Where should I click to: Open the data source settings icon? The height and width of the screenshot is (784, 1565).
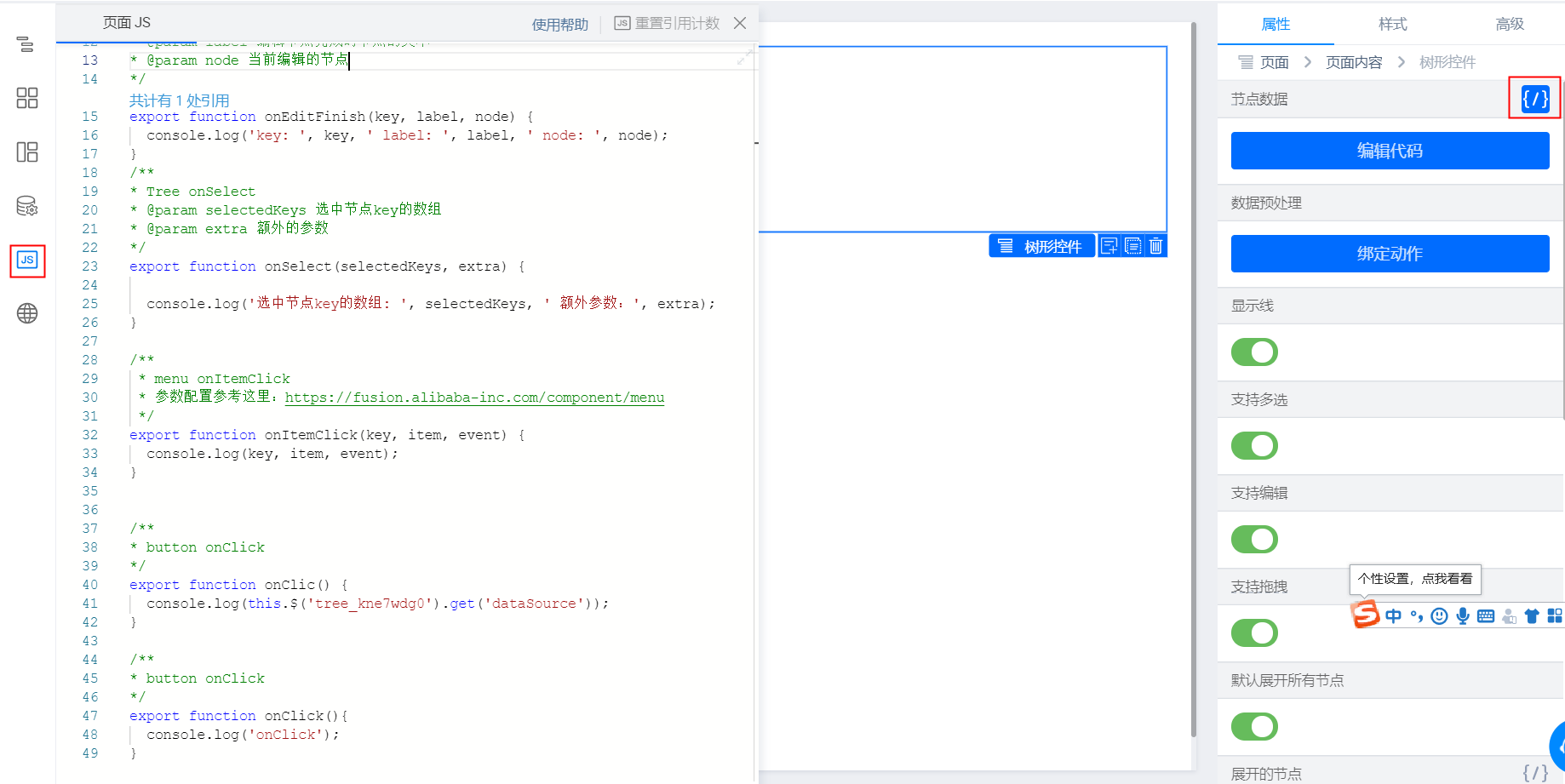[x=27, y=206]
